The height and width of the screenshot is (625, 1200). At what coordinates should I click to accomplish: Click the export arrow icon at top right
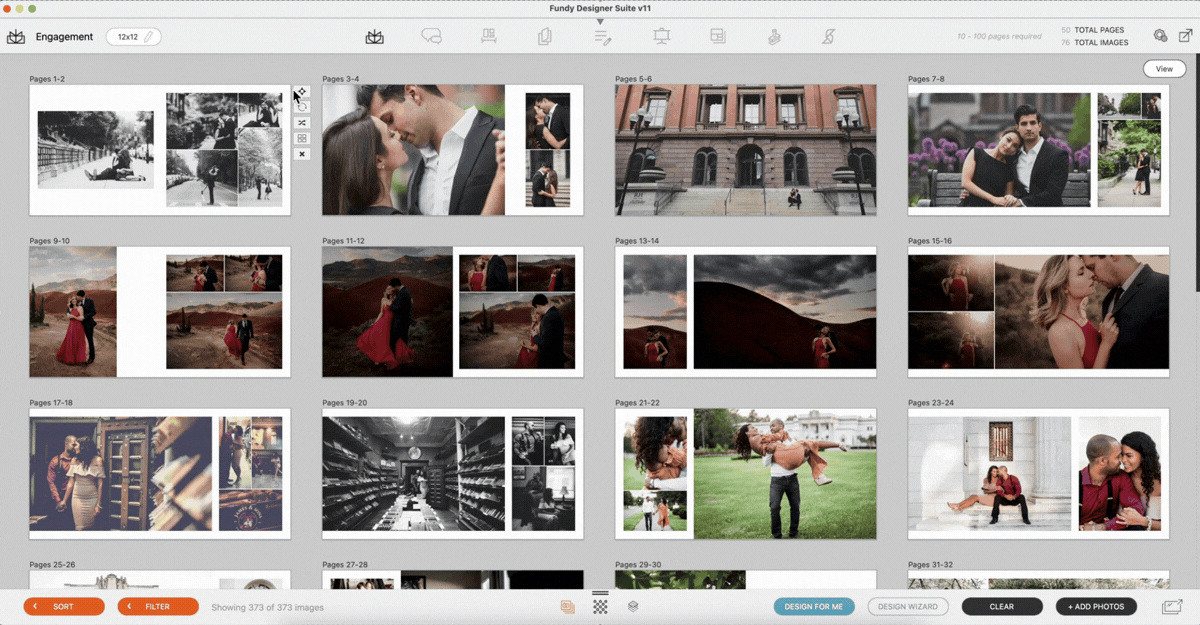(x=1186, y=36)
